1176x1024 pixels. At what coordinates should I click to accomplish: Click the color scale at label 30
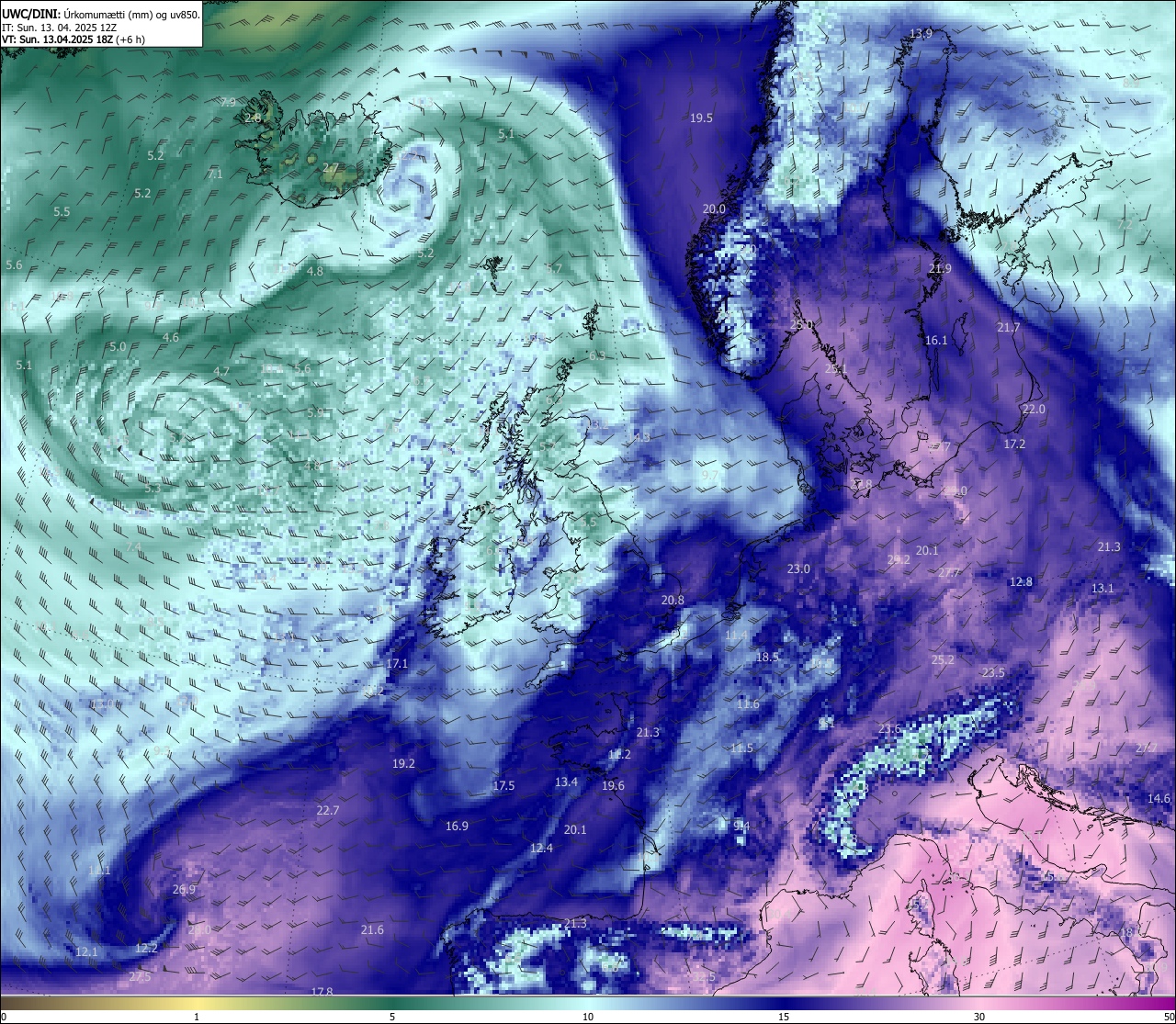(x=979, y=1017)
